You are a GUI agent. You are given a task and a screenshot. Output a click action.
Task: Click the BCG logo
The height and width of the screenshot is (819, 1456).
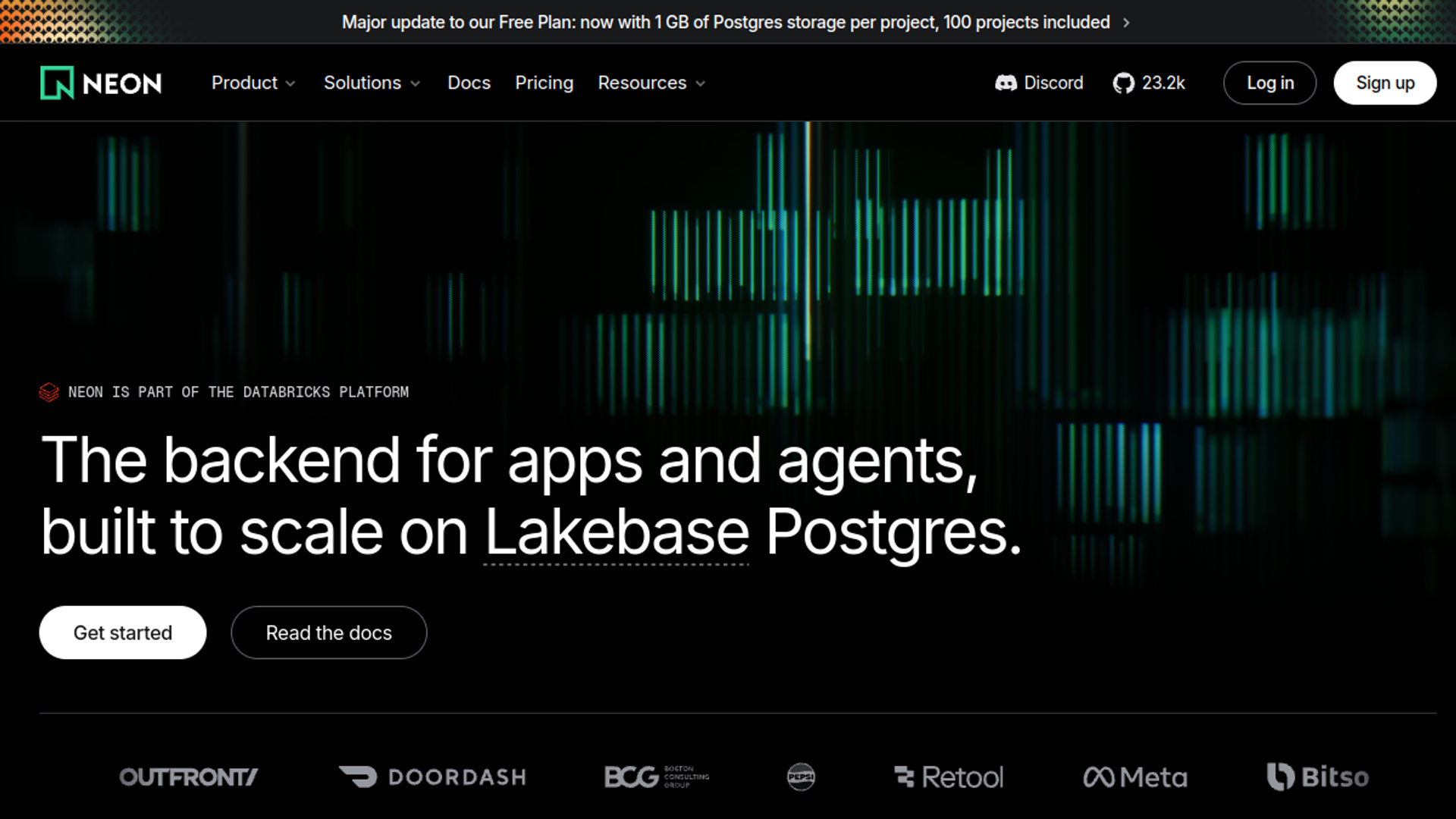pyautogui.click(x=657, y=777)
